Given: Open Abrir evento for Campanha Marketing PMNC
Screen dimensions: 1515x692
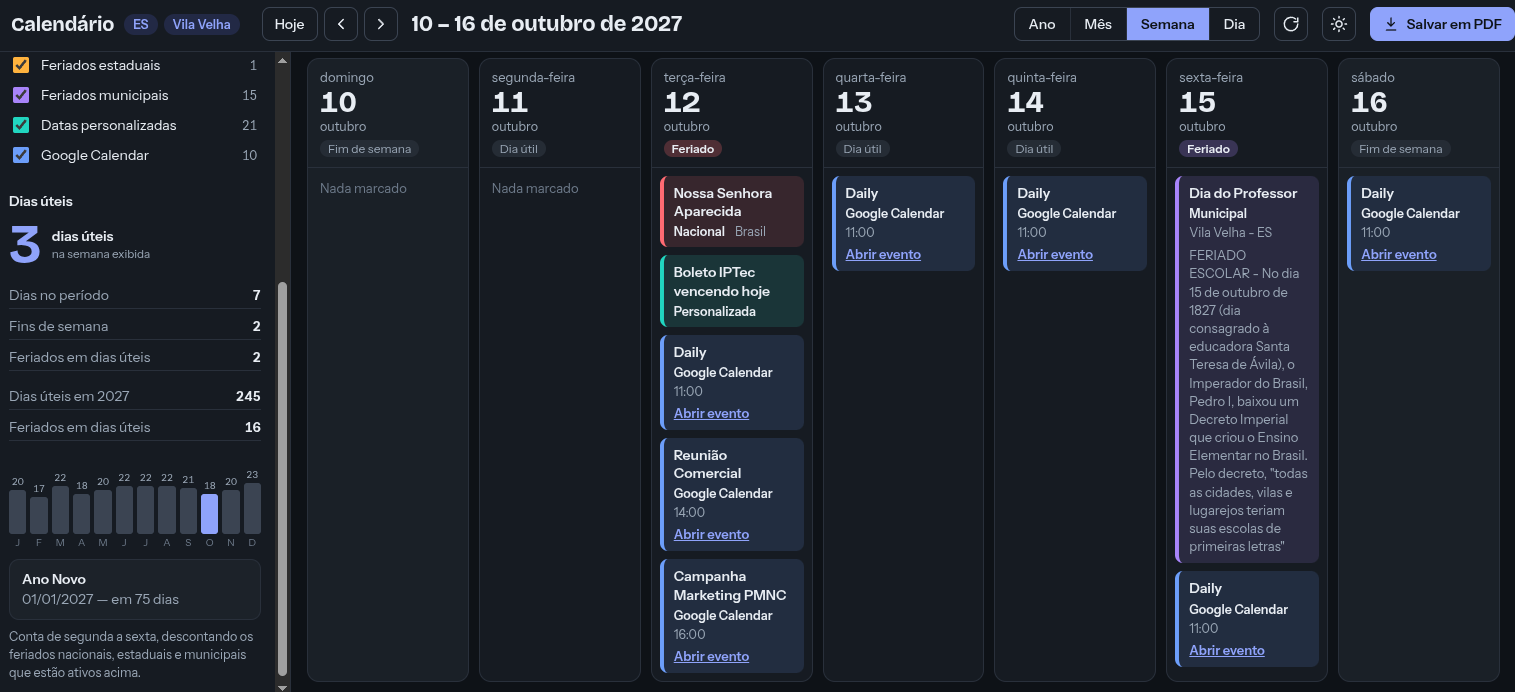Looking at the screenshot, I should tap(711, 656).
